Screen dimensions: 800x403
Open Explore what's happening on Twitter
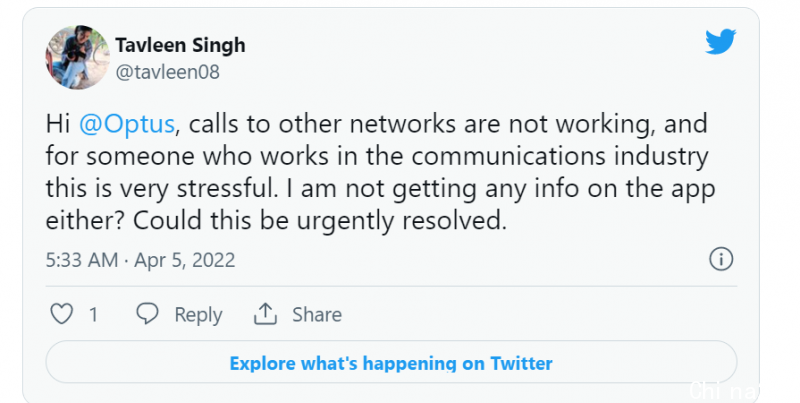(391, 362)
